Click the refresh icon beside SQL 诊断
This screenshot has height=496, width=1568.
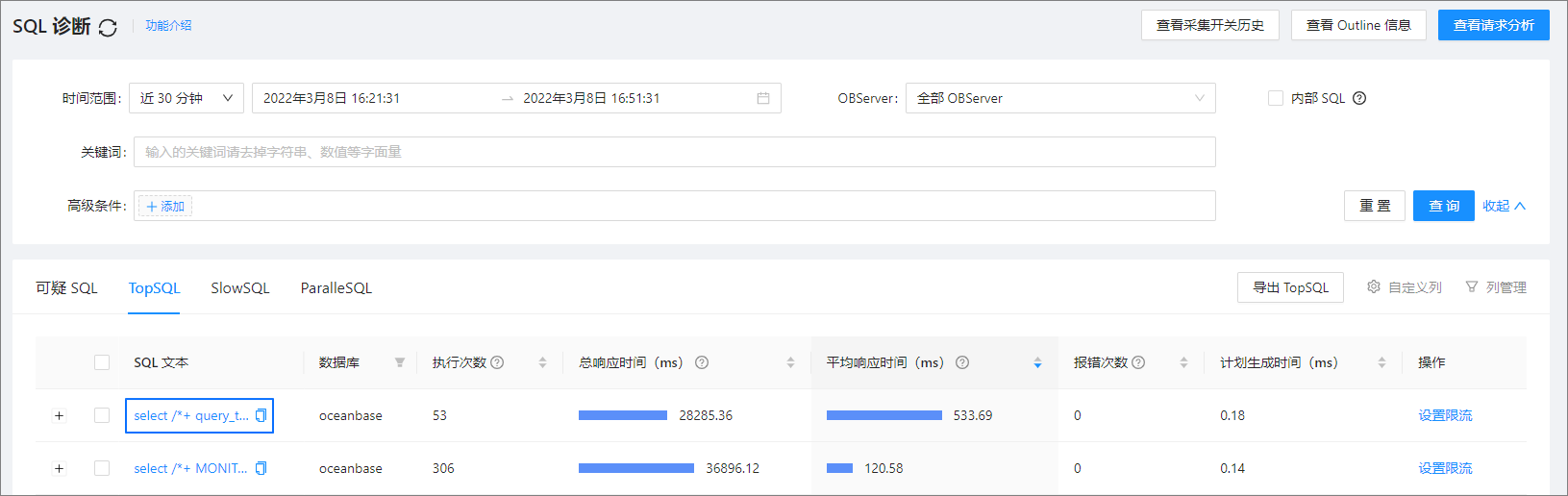(108, 27)
